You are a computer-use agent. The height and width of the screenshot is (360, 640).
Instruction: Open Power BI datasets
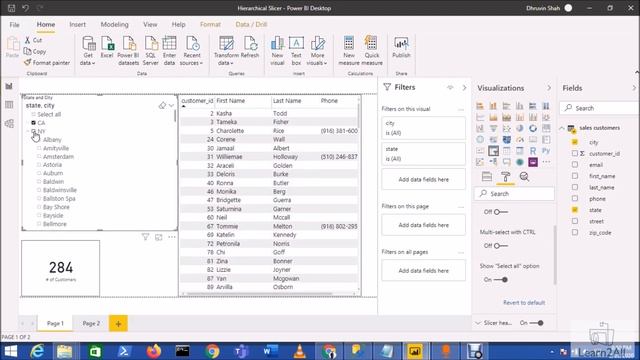[128, 51]
